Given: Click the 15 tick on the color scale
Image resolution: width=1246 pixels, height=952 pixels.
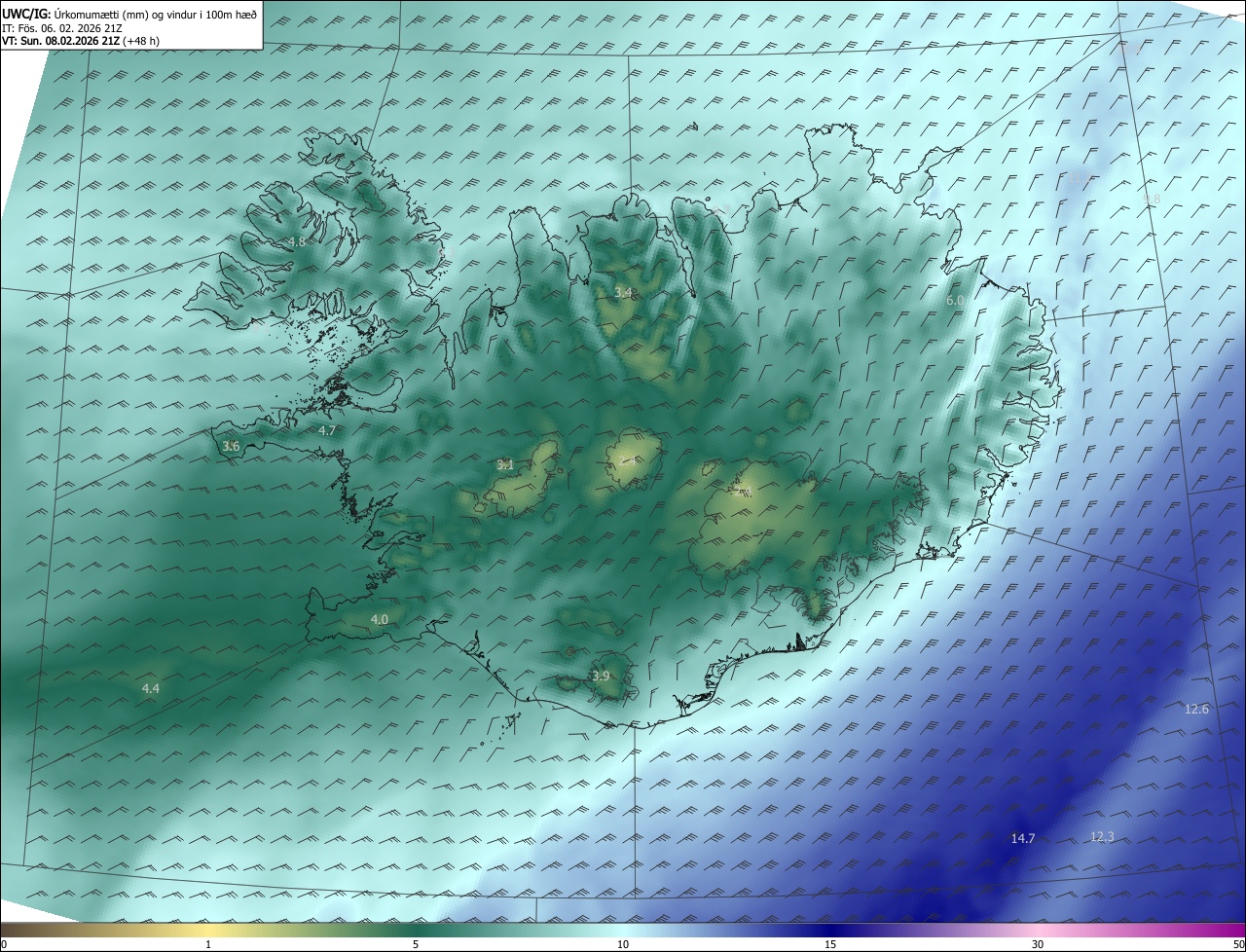Looking at the screenshot, I should click(x=830, y=945).
